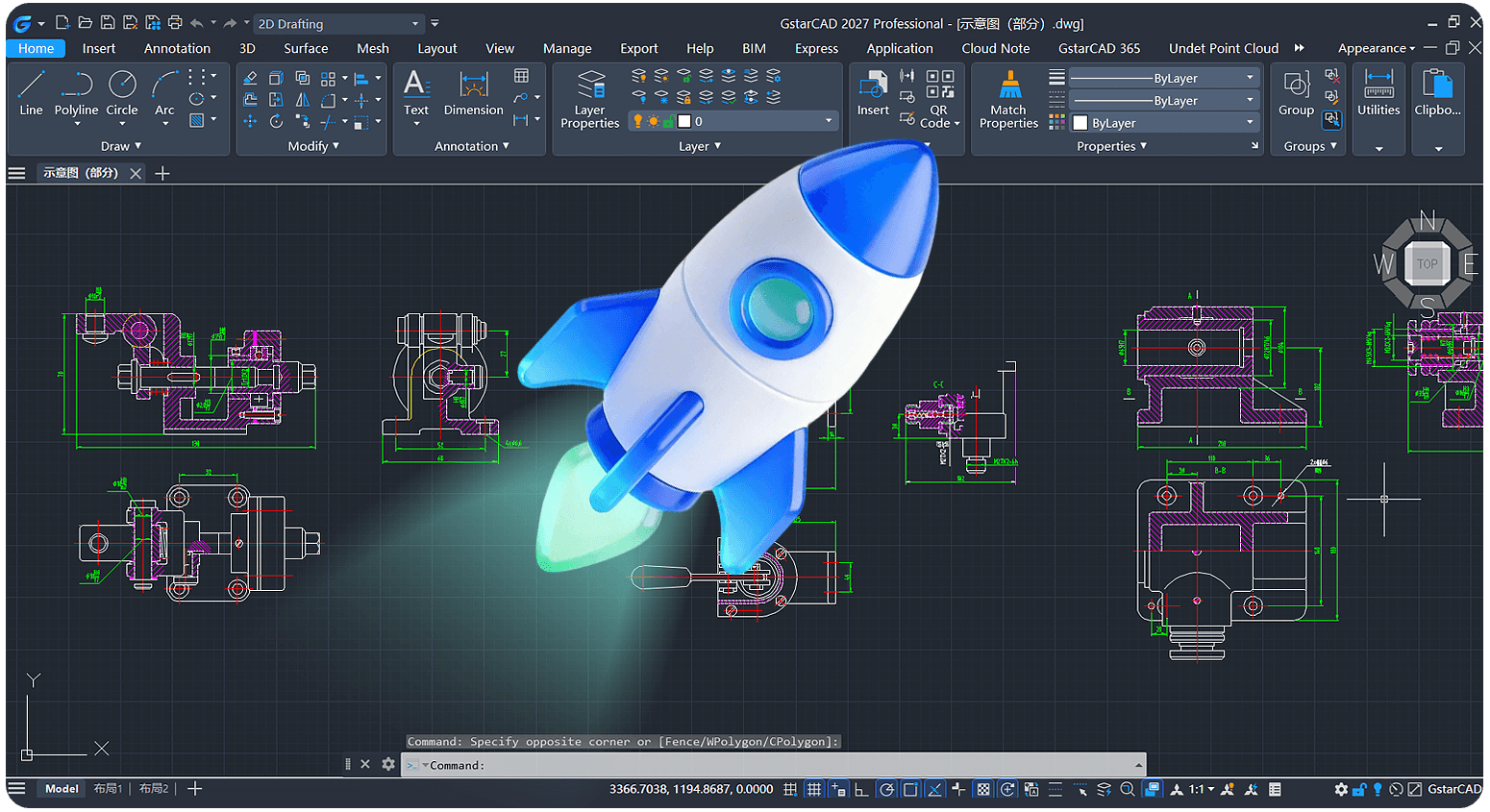The width and height of the screenshot is (1490, 812).
Task: Toggle ortho mode in status bar
Action: pyautogui.click(x=861, y=789)
